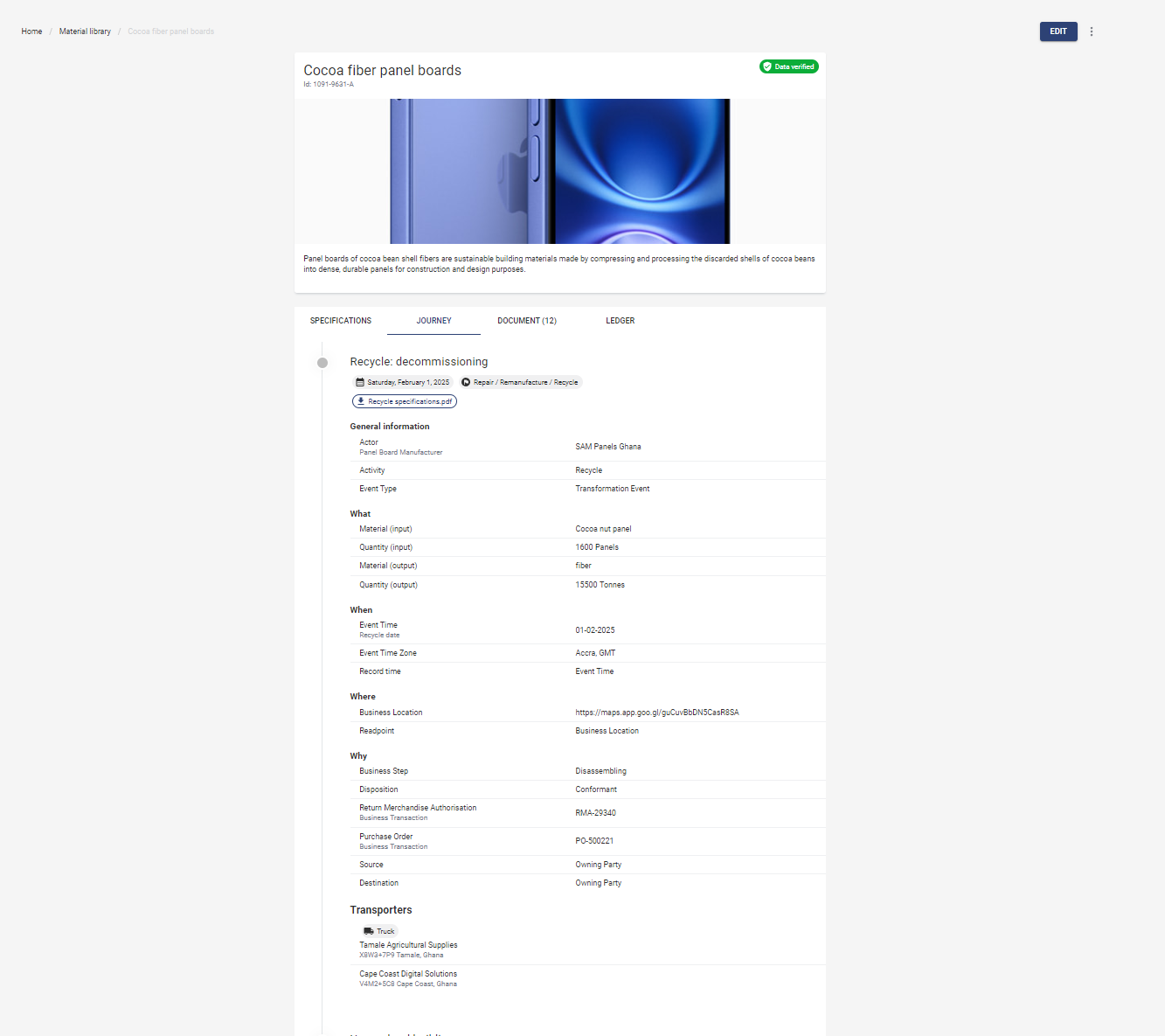Select the 1600 Panels quantity value
The image size is (1165, 1036).
pos(597,547)
